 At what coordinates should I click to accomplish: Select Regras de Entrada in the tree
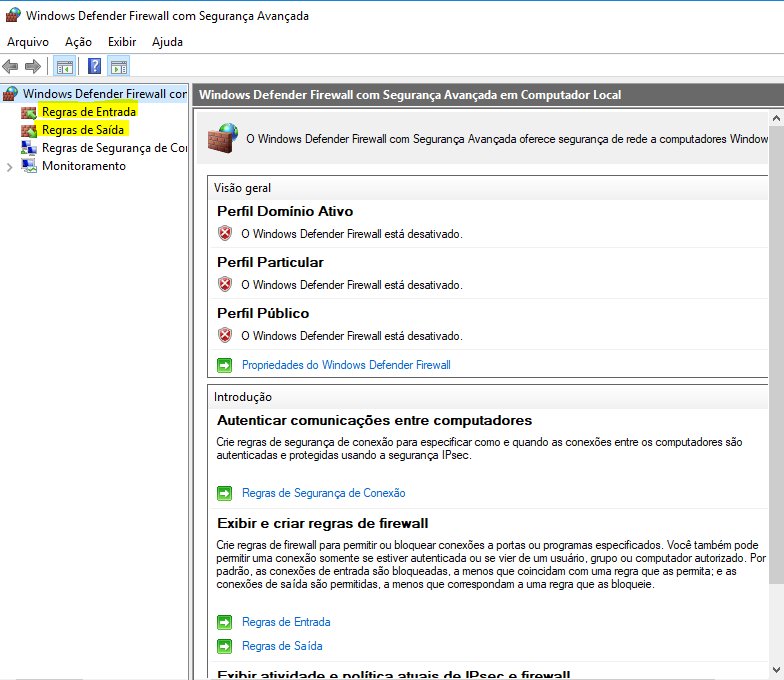[89, 112]
